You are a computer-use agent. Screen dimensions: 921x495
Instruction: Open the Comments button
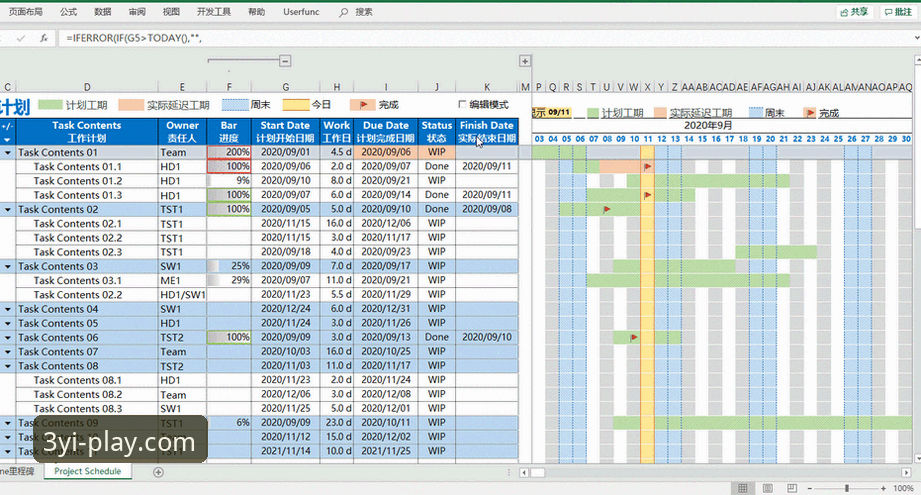(898, 12)
